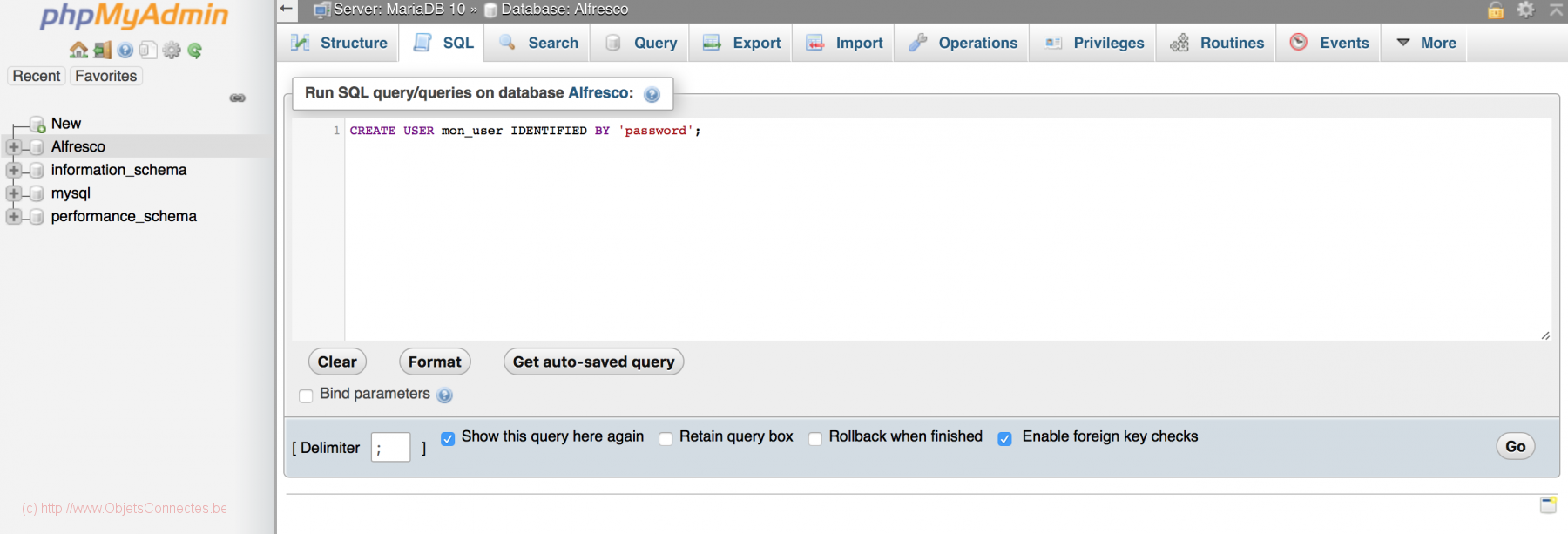Click the information_schema database cylinder icon
1568x534 pixels.
pyautogui.click(x=37, y=170)
